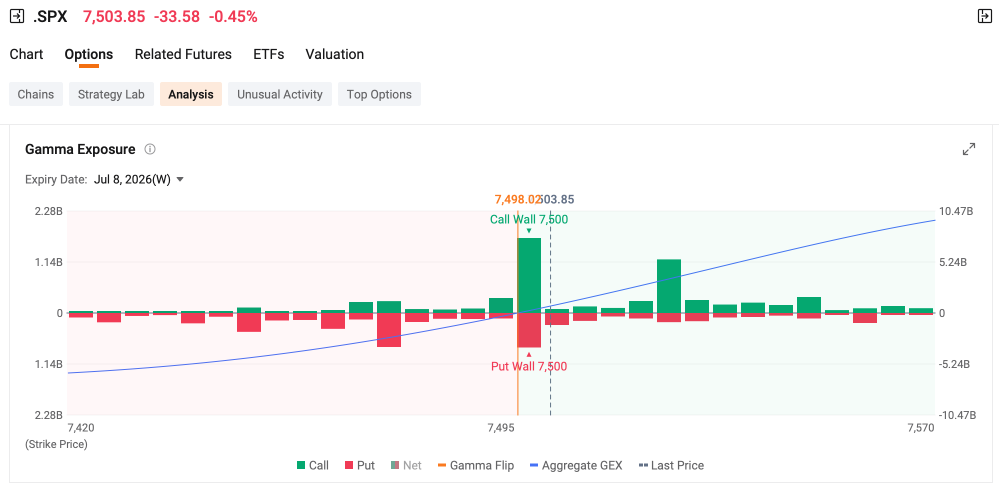
Task: Go to the ETFs tab
Action: 268,54
